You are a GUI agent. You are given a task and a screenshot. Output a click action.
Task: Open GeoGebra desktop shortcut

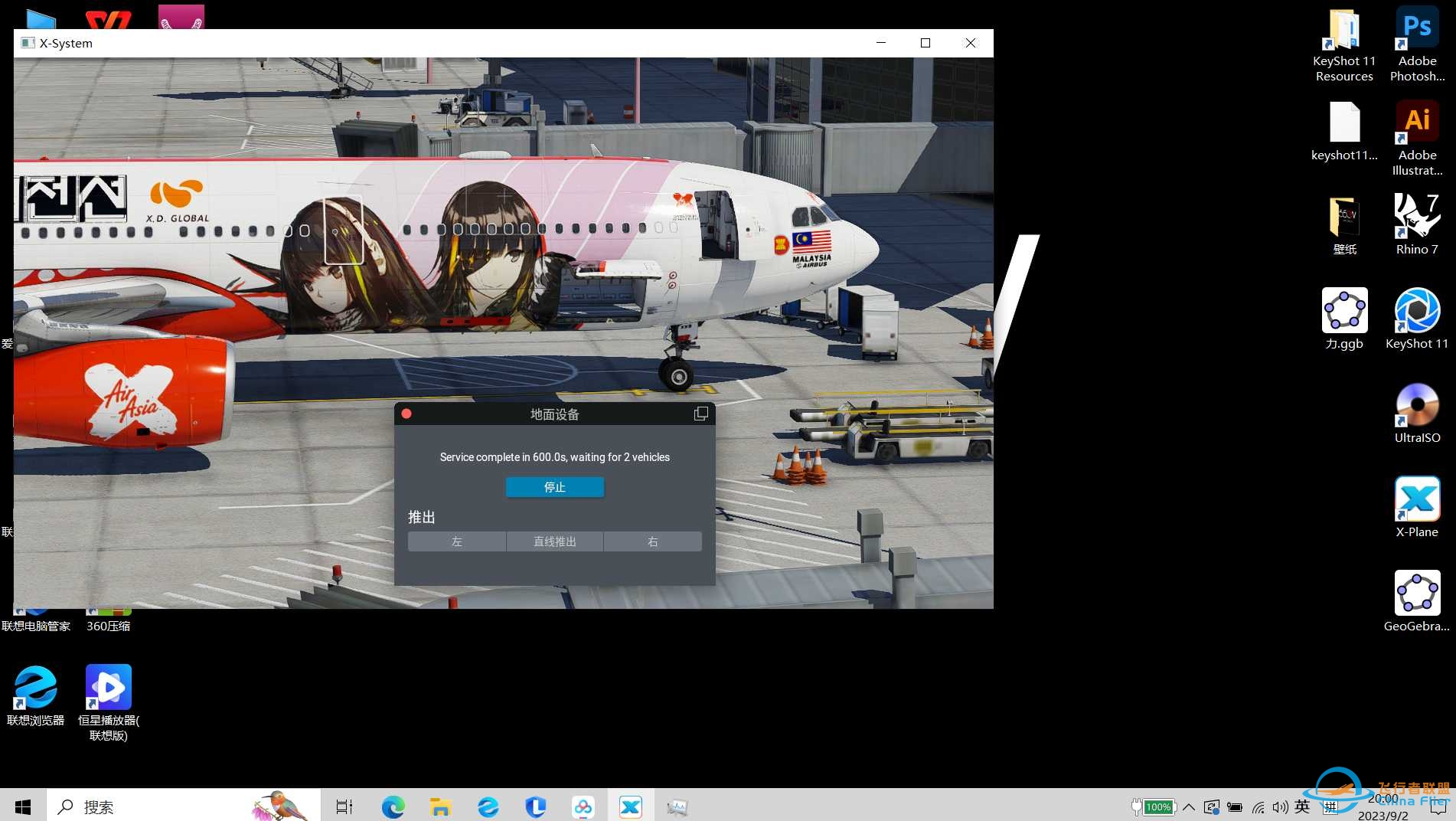(1417, 602)
